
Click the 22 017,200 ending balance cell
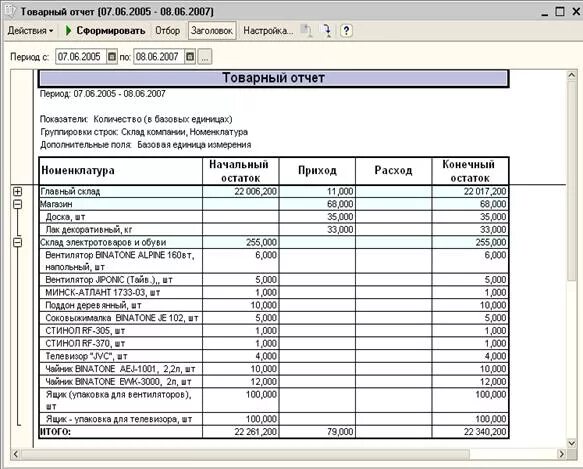tap(470, 192)
